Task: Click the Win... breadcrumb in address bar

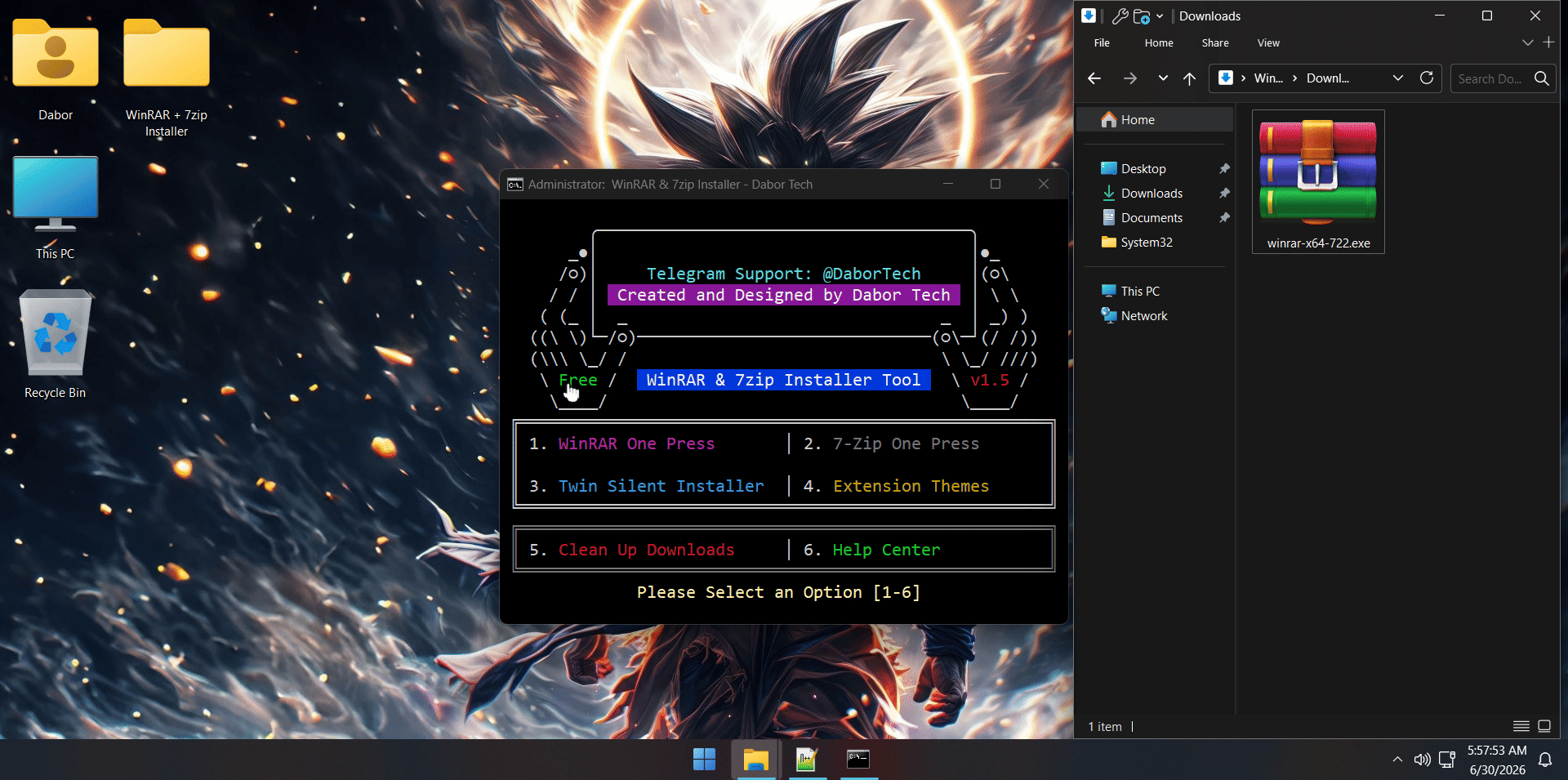Action: [1268, 78]
